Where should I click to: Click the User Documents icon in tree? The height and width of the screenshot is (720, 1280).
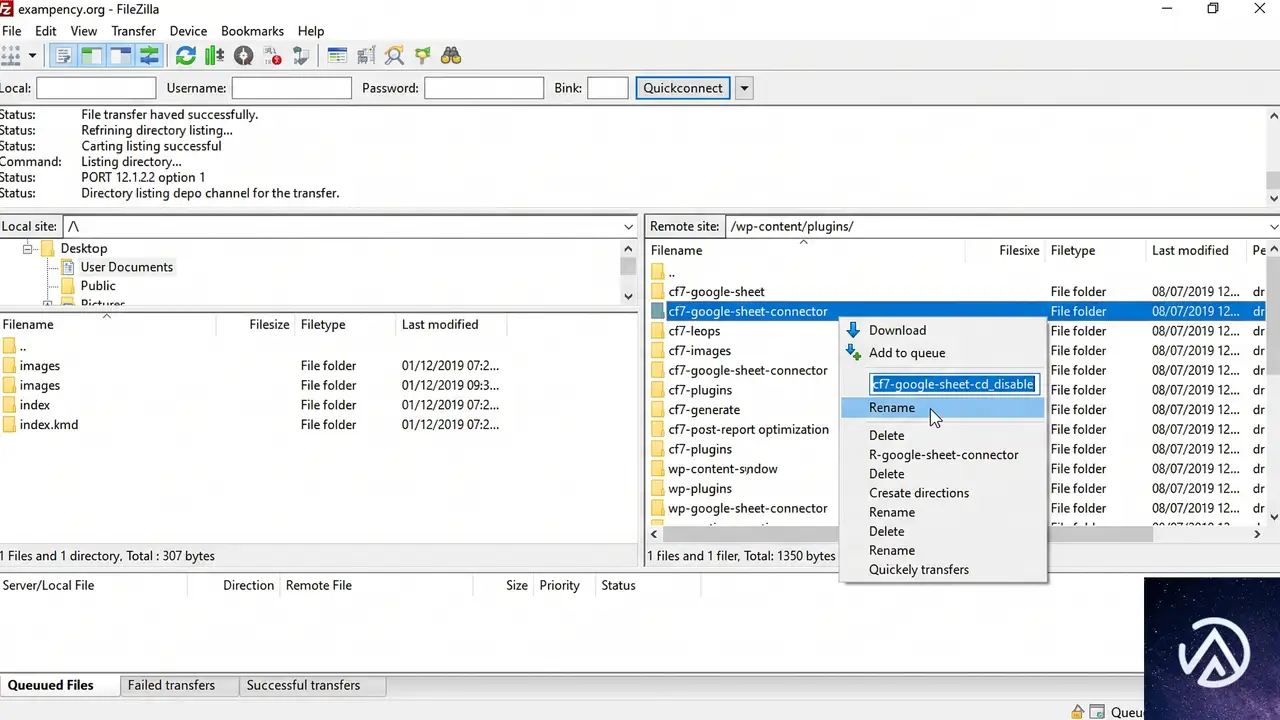point(68,267)
